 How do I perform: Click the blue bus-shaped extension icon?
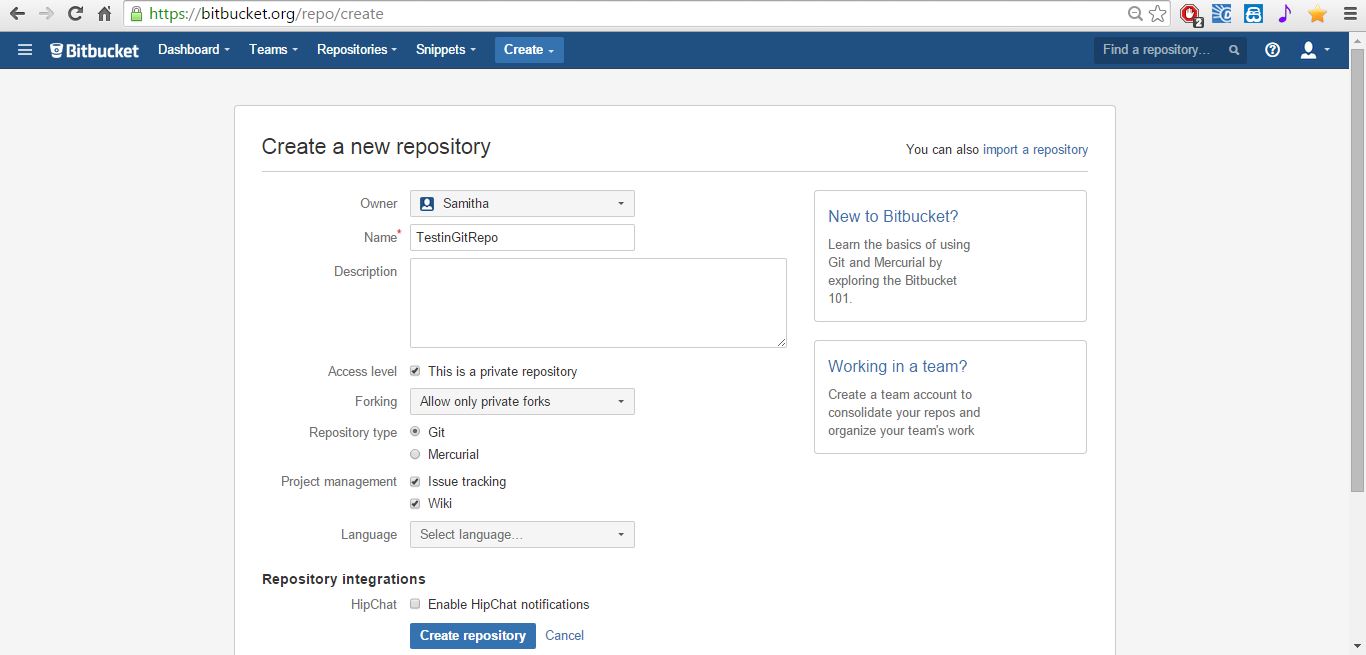click(1253, 14)
